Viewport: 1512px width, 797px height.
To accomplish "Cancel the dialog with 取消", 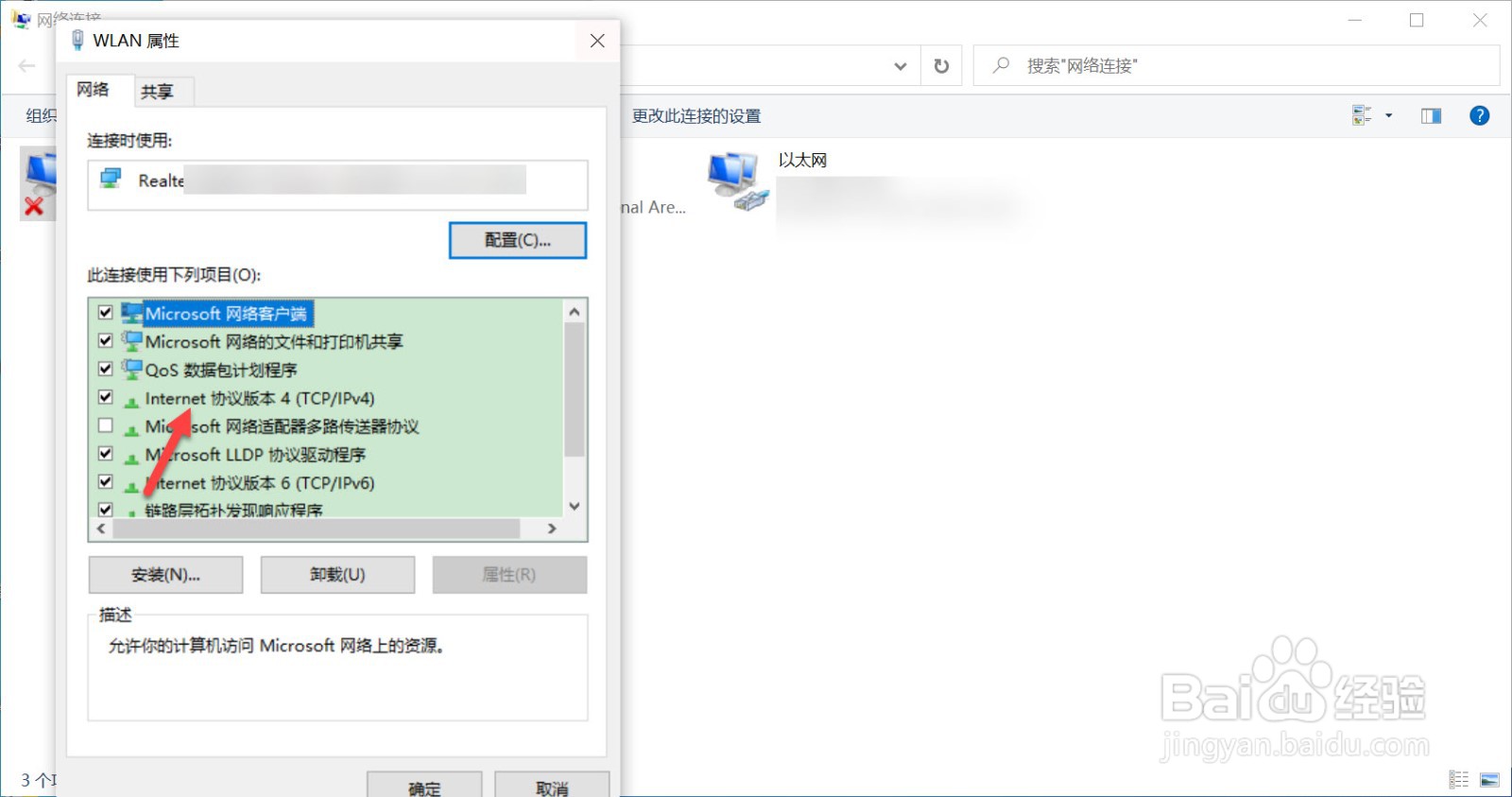I will [552, 787].
